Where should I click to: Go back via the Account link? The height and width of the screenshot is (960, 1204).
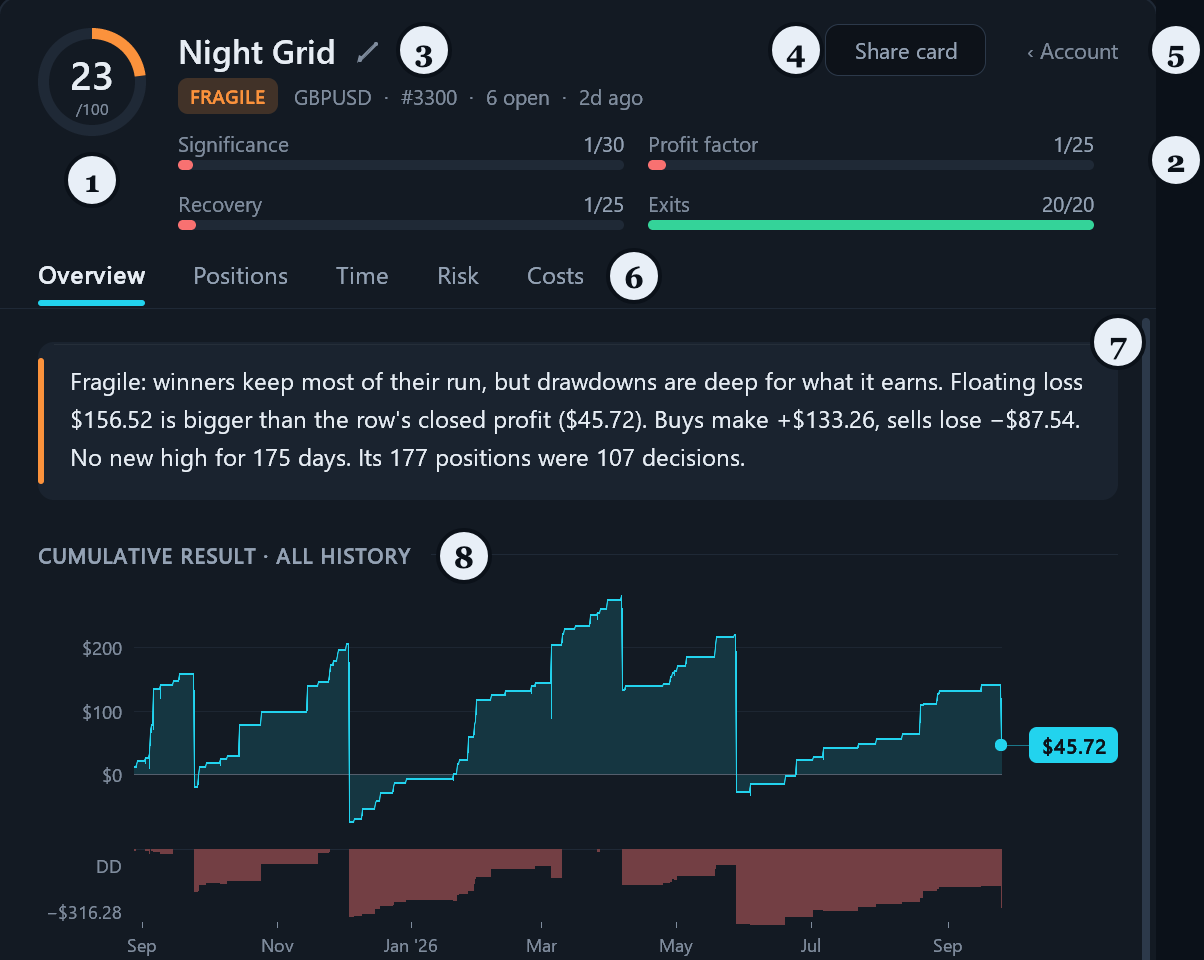pyautogui.click(x=1072, y=51)
